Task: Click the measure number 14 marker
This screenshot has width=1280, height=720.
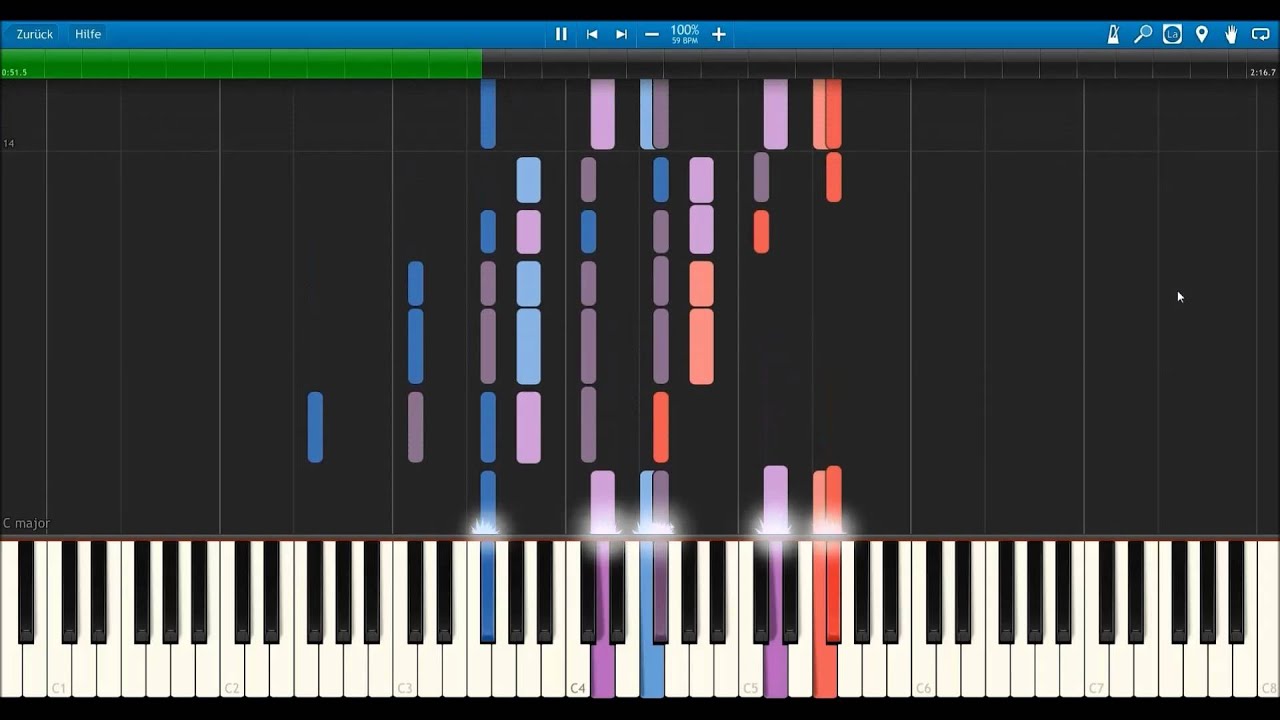Action: (x=8, y=144)
